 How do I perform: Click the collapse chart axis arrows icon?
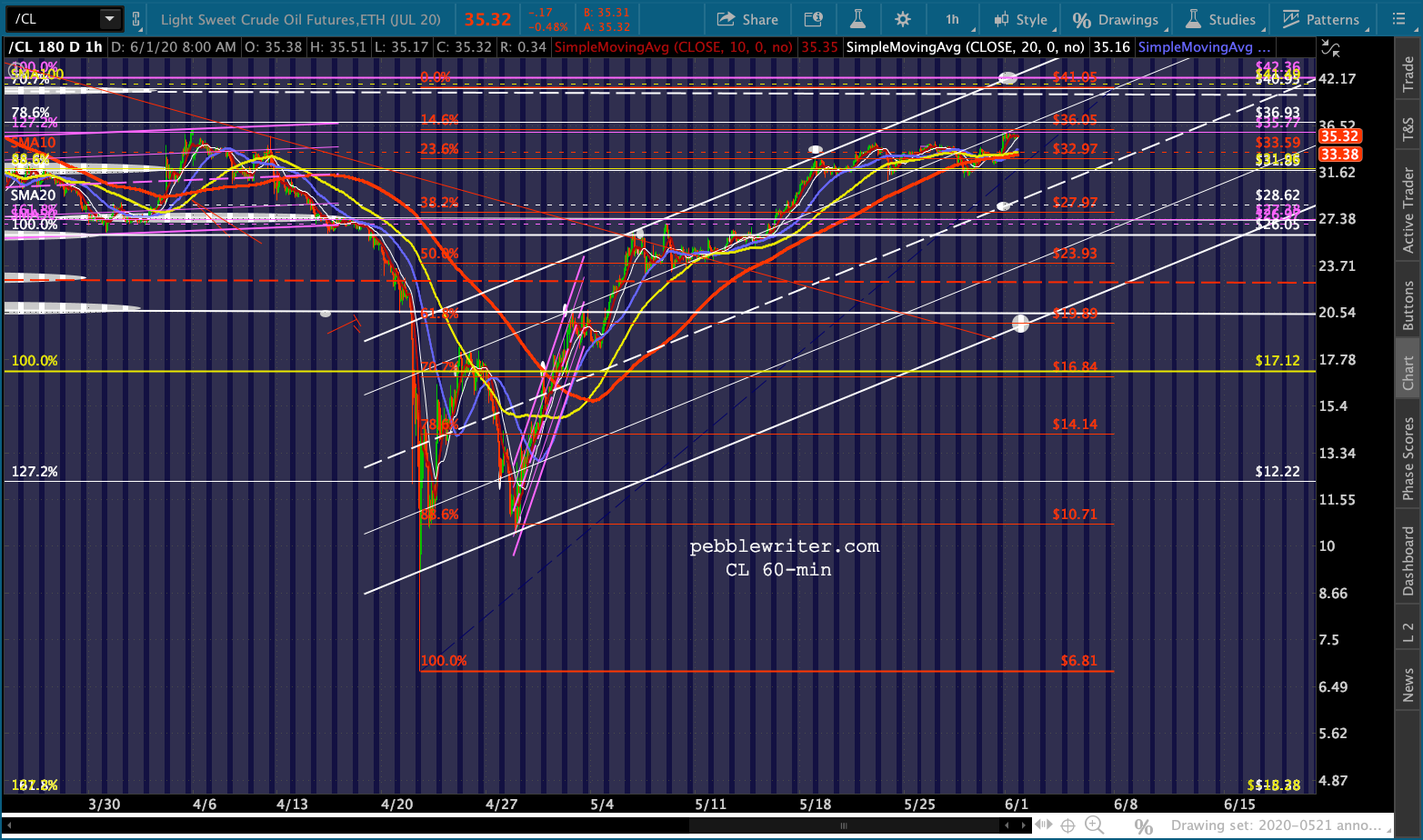click(x=1331, y=48)
